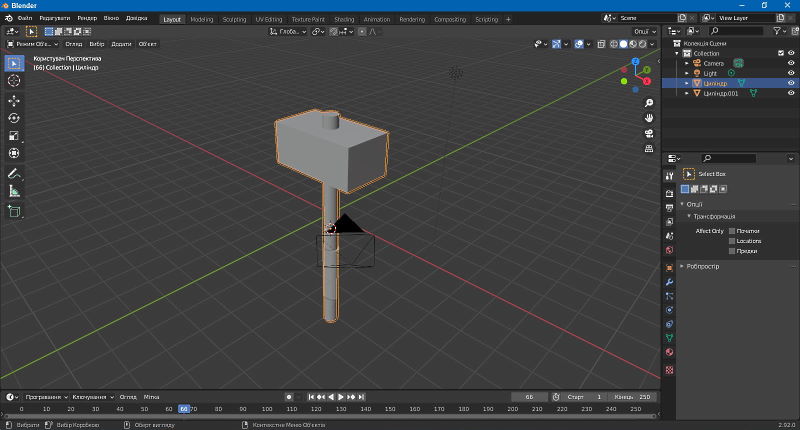Screen dimensions: 800x430
Task: Enable Affect Only Locations checkbox
Action: [732, 241]
